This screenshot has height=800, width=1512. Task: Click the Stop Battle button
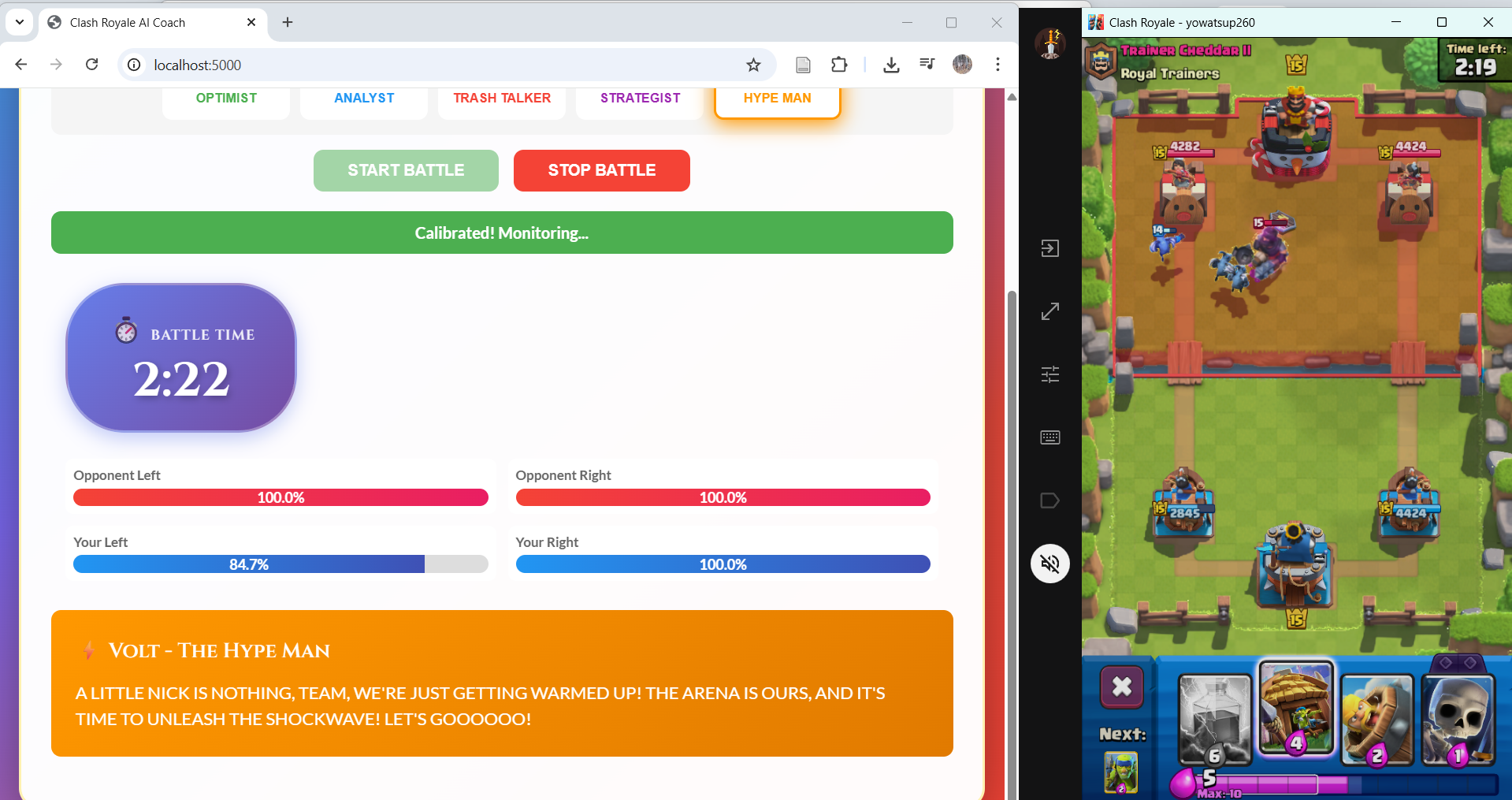click(x=602, y=170)
